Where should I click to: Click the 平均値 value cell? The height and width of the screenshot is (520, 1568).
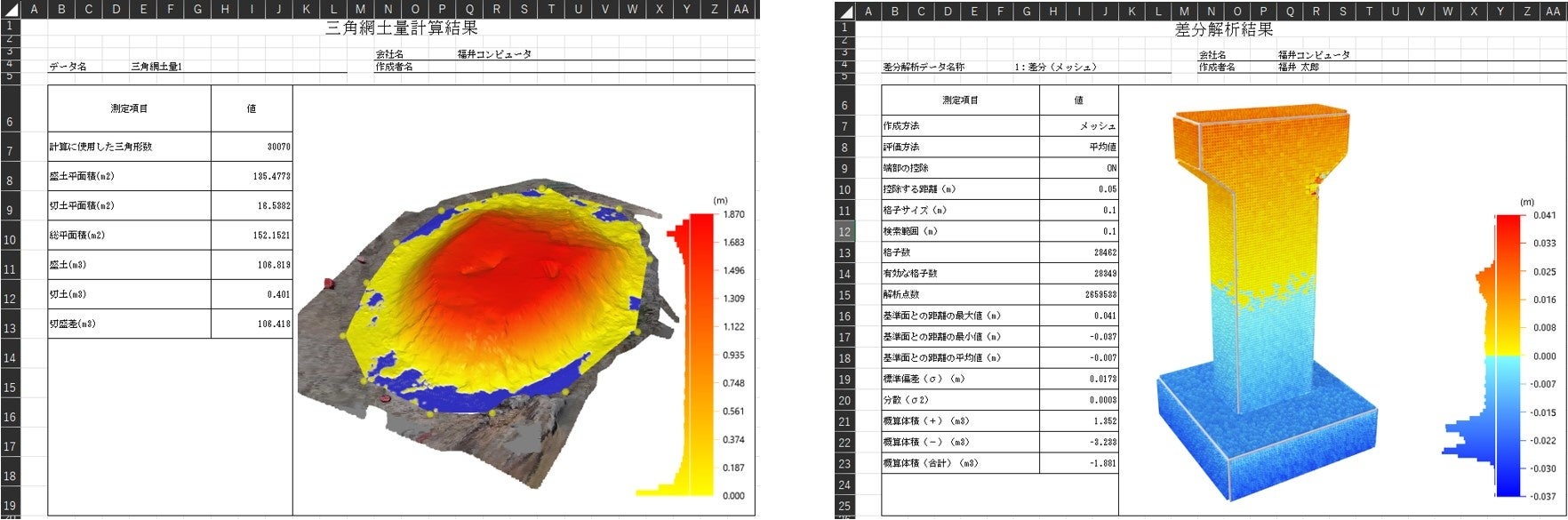tap(1079, 147)
